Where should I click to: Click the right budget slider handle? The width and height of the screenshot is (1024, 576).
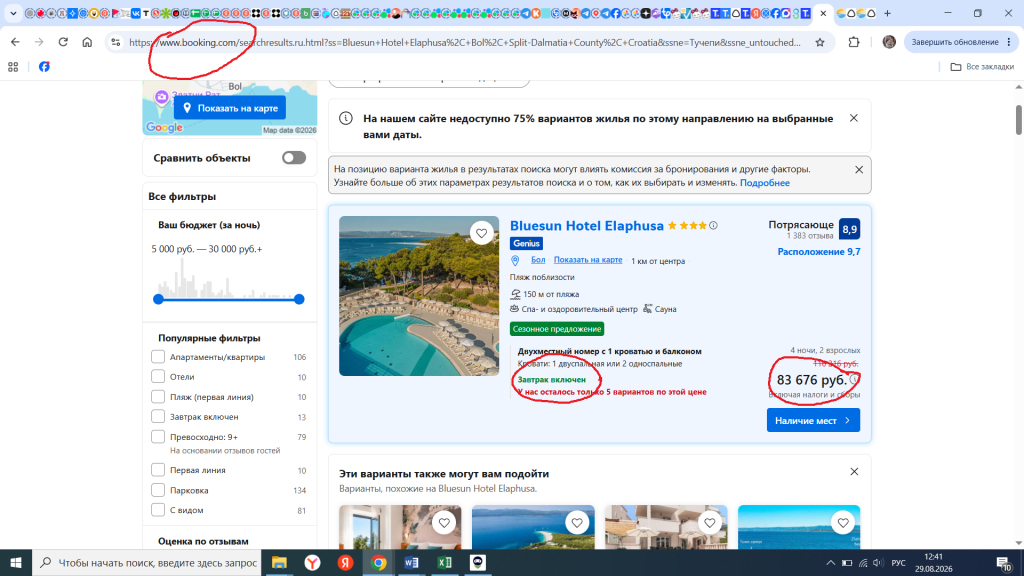click(x=299, y=299)
